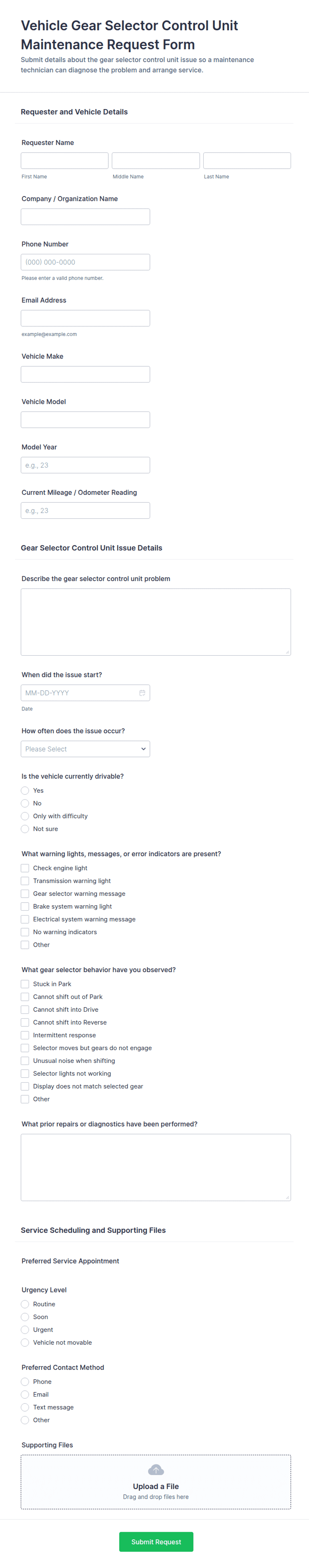Check the Intermittent response checkbox
This screenshot has width=309, height=1568.
pos(25,1035)
